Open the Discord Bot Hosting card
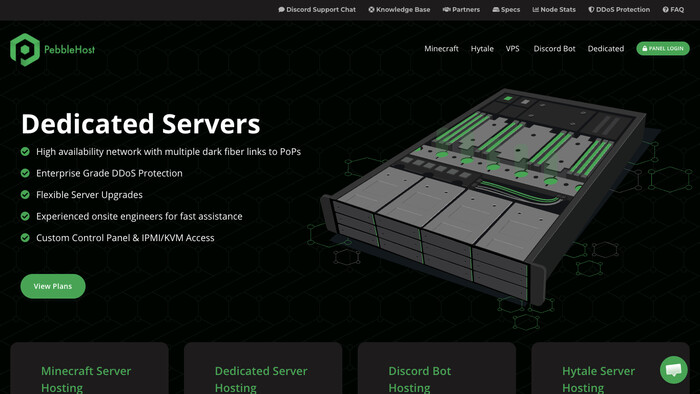700x394 pixels. (437, 368)
